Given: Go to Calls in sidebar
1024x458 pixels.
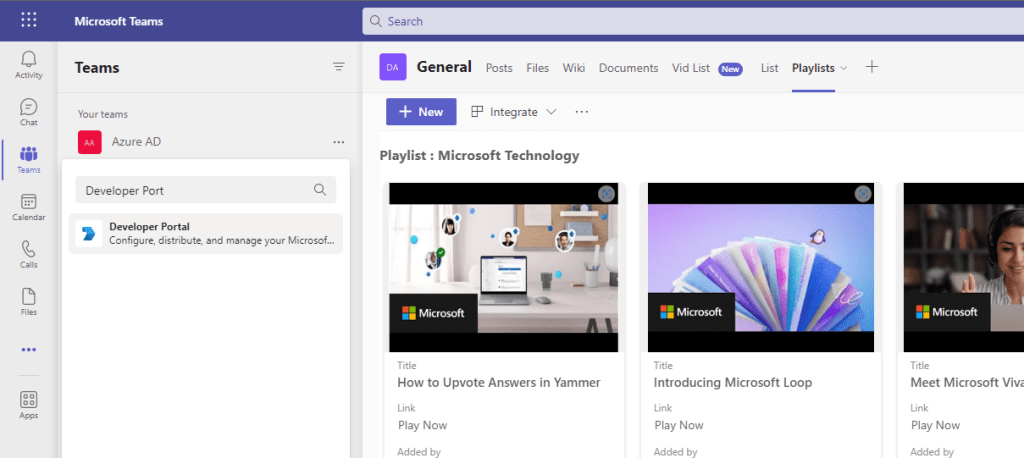Looking at the screenshot, I should pyautogui.click(x=28, y=254).
